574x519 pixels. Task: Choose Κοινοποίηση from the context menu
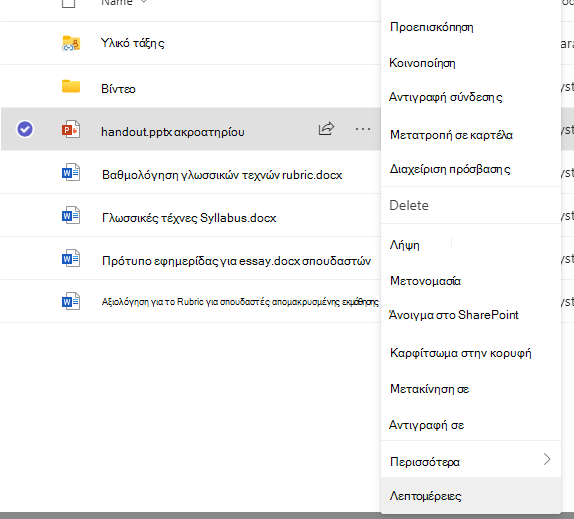click(422, 63)
